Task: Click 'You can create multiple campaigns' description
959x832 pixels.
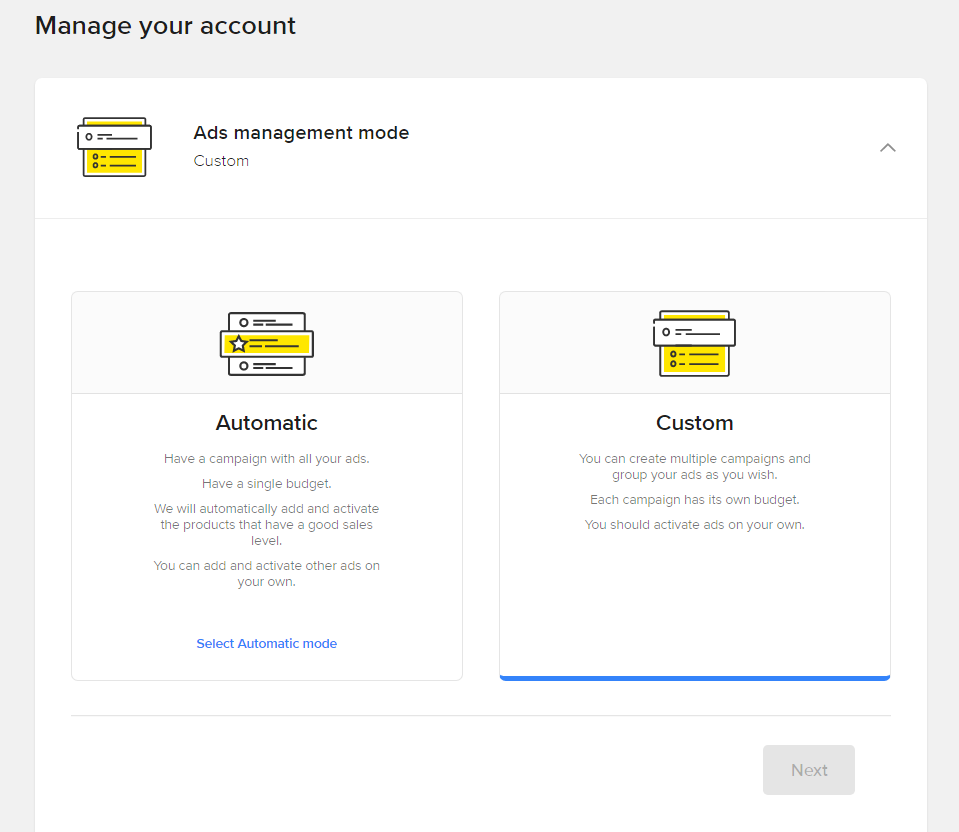Action: tap(694, 467)
